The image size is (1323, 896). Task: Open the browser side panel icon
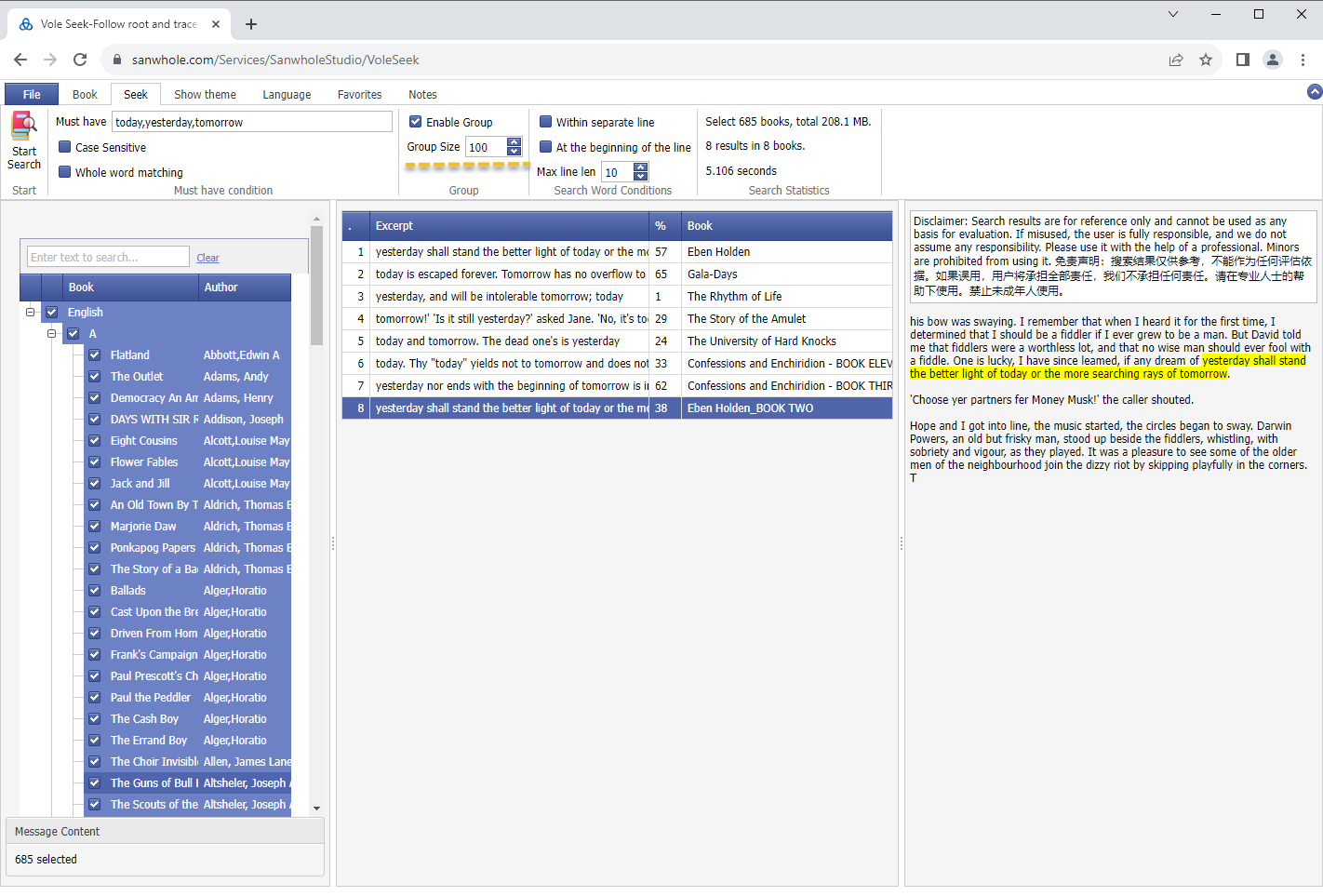pyautogui.click(x=1242, y=60)
